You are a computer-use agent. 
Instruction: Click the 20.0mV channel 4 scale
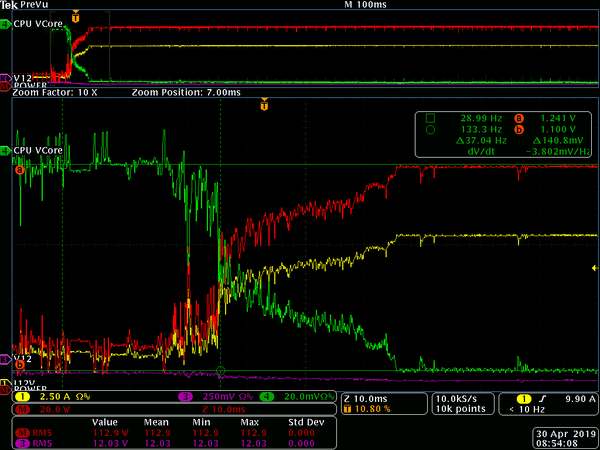302,397
